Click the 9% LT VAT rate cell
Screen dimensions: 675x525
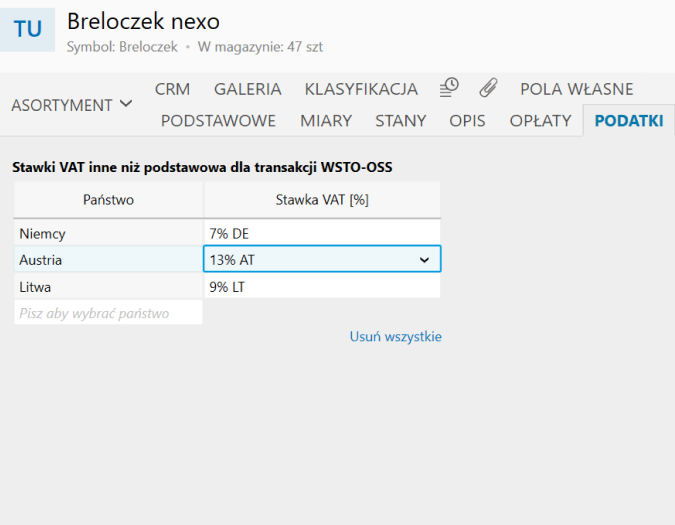321,287
